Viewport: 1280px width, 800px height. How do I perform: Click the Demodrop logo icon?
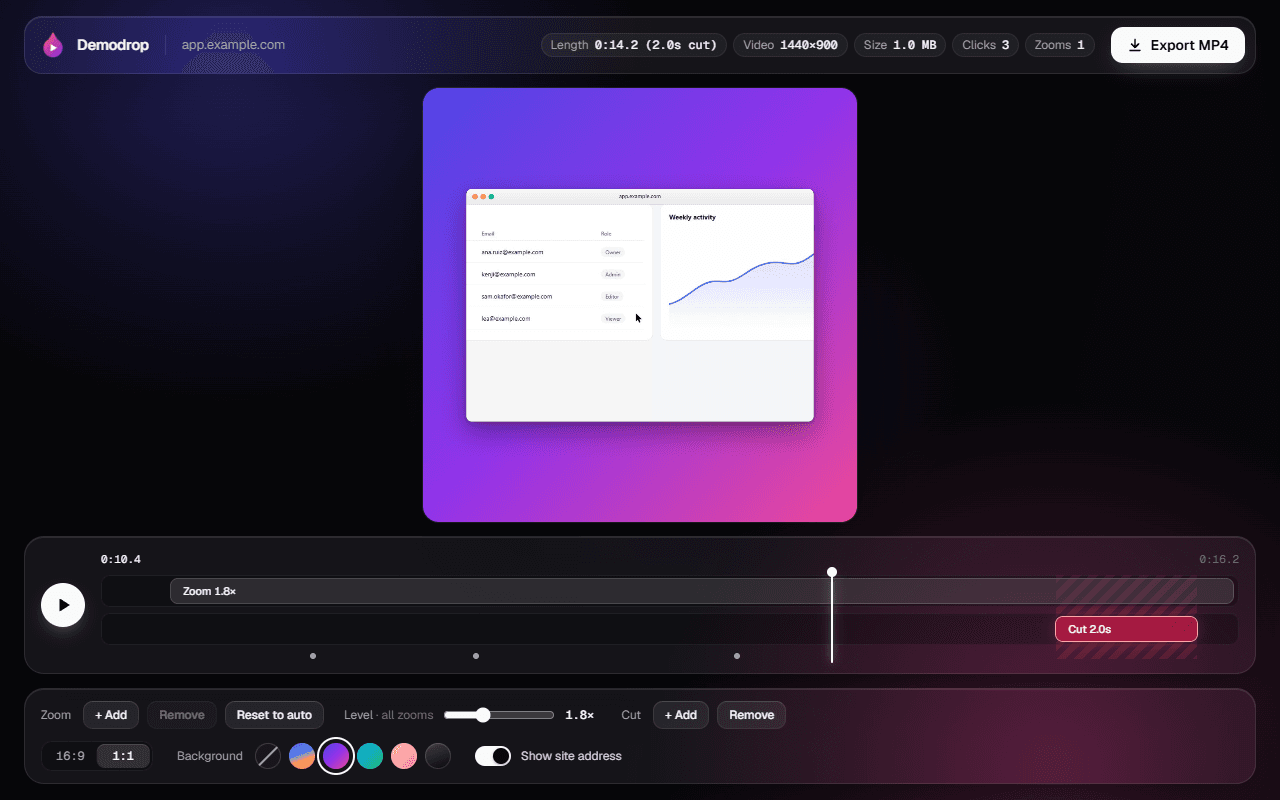pos(53,45)
